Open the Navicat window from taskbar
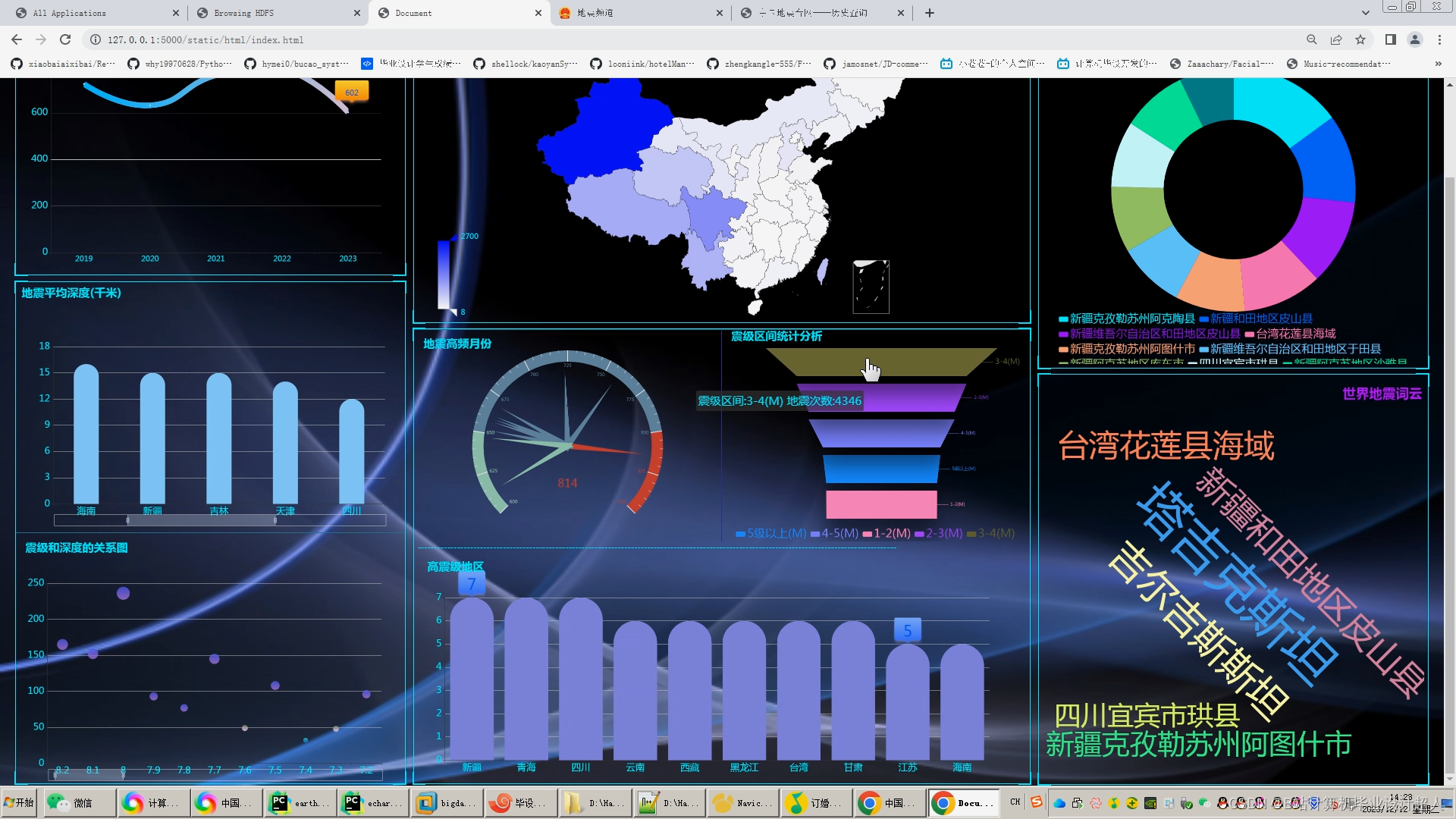The height and width of the screenshot is (819, 1456). click(x=742, y=802)
